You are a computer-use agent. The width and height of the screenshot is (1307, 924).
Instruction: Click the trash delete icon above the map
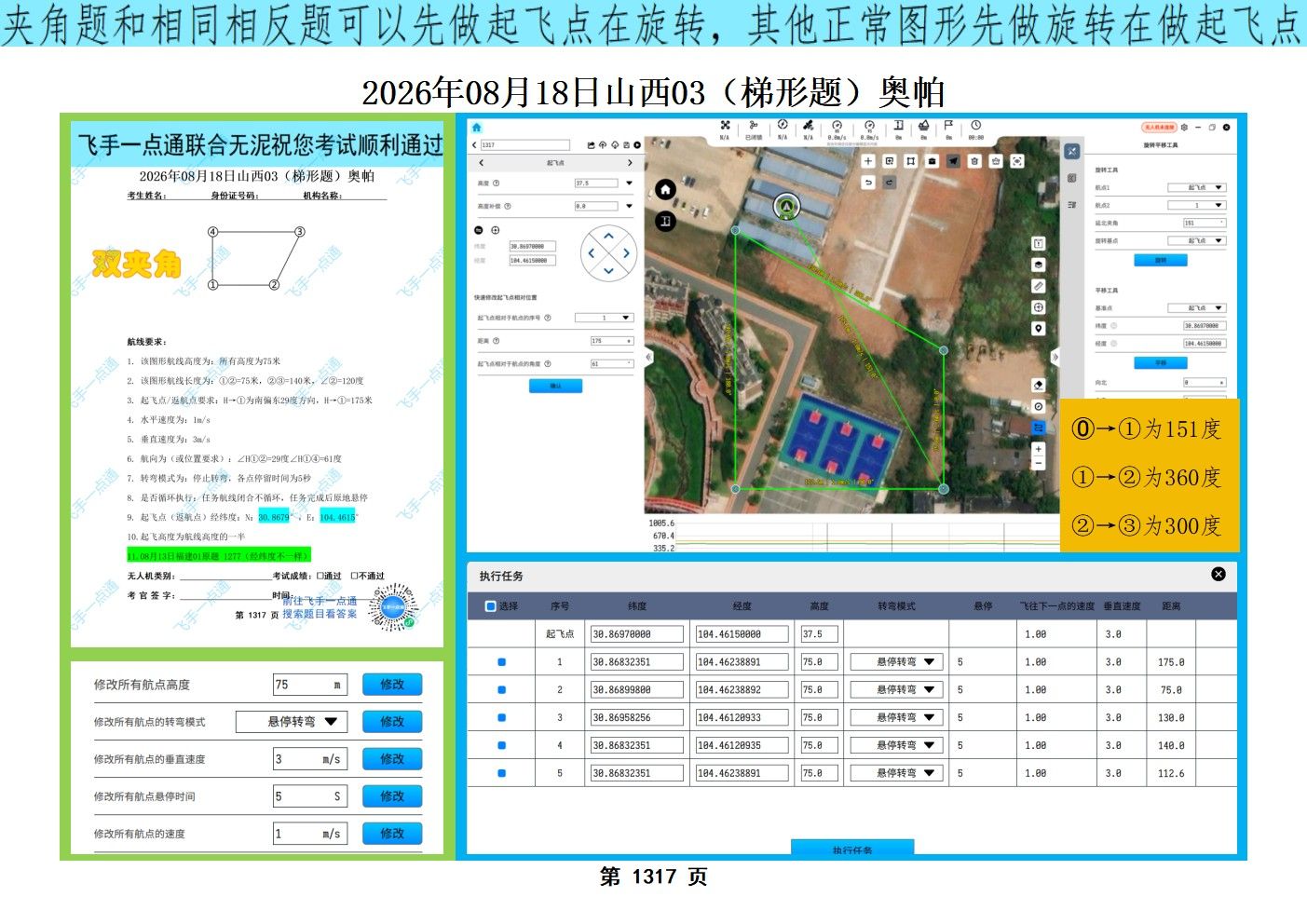974,161
